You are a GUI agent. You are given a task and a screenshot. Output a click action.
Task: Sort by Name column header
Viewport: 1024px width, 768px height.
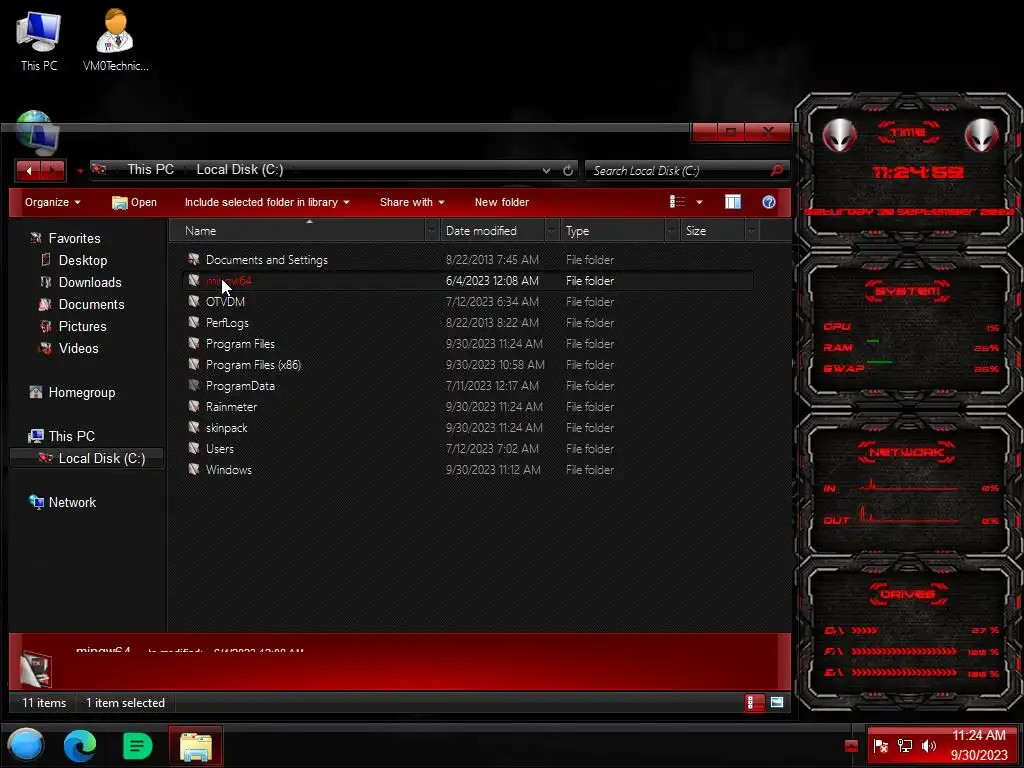[297, 231]
